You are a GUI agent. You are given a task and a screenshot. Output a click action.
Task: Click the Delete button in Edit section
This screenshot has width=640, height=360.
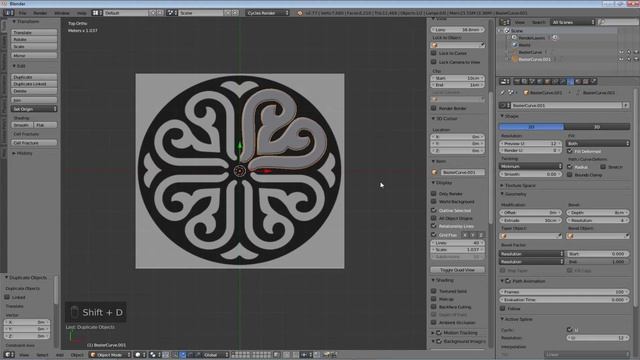[34, 91]
